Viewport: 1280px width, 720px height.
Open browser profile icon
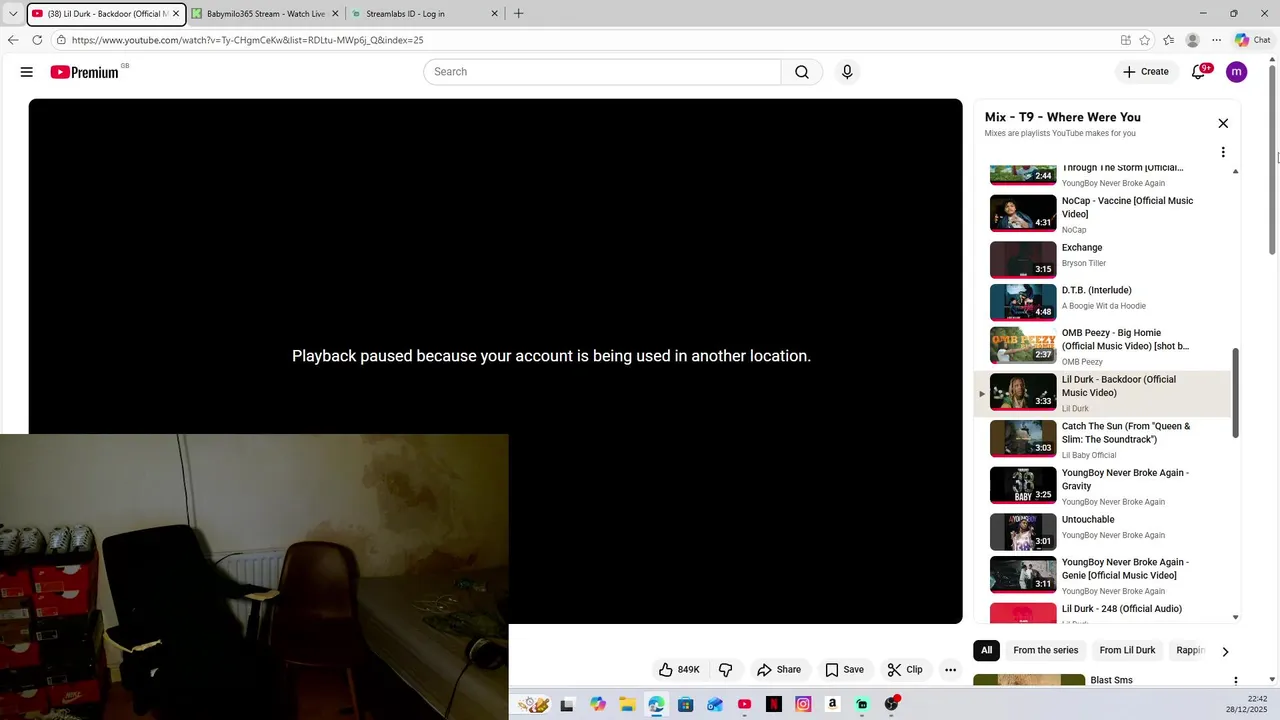tap(1192, 40)
